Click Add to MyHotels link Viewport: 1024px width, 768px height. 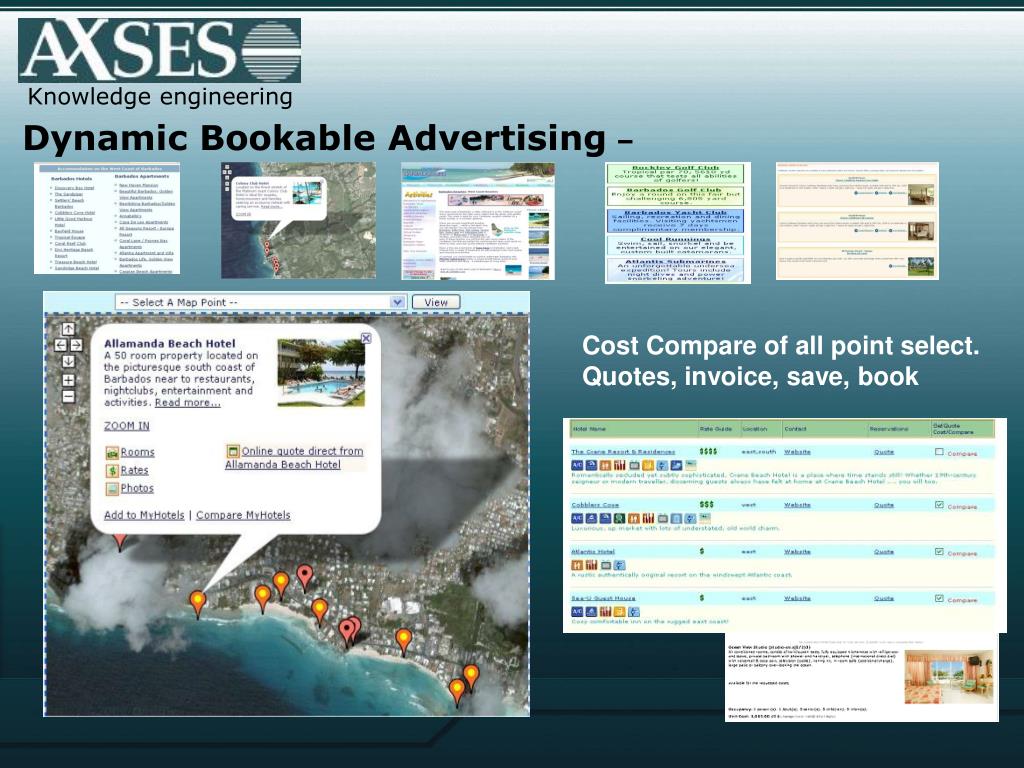click(x=144, y=515)
